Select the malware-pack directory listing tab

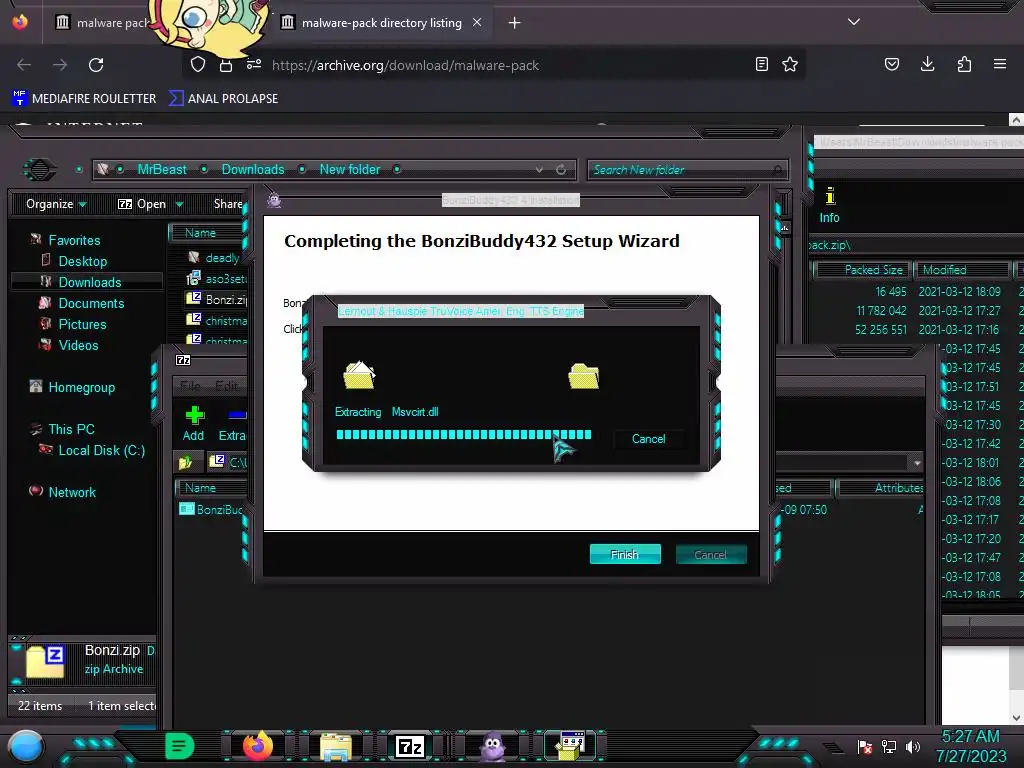381,23
